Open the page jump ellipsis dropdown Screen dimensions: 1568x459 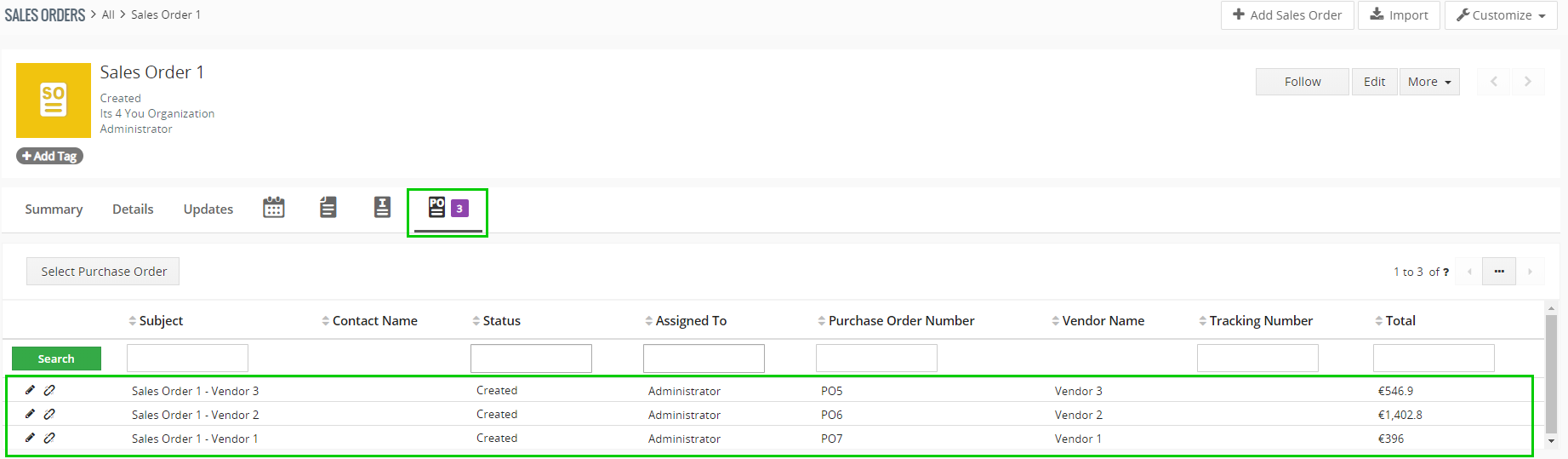click(1498, 272)
